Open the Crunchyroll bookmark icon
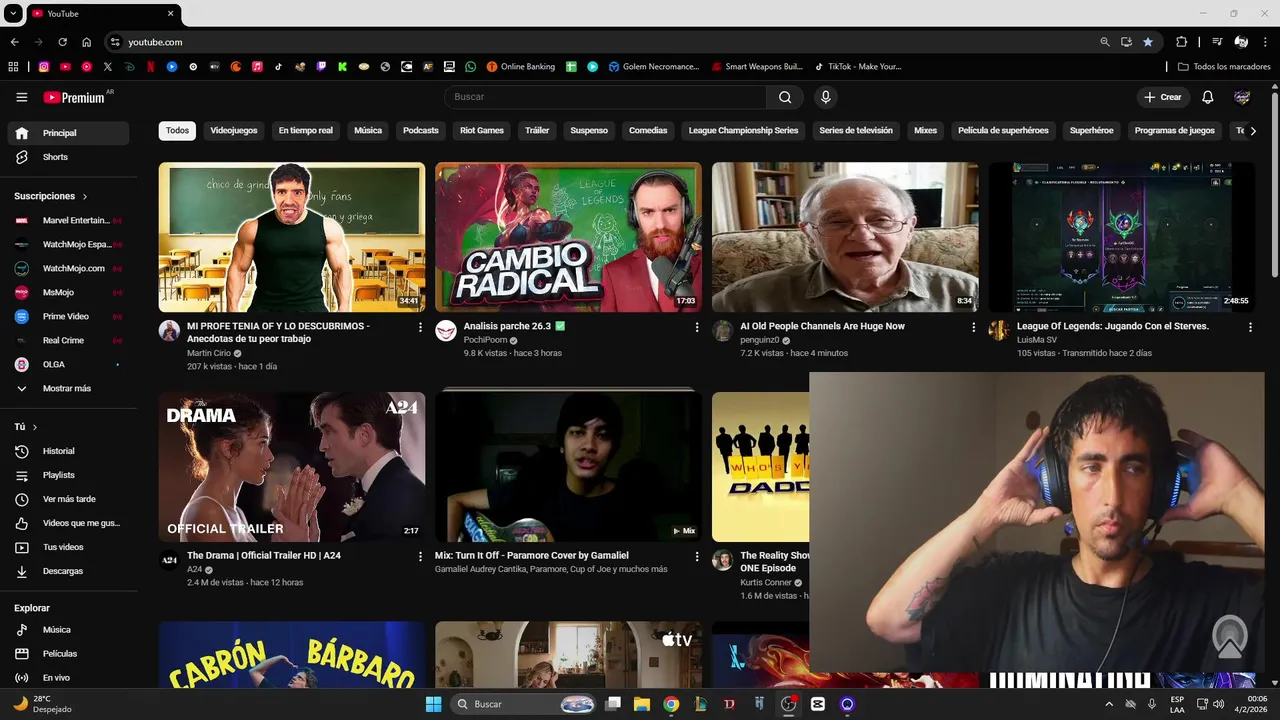Screen dimensions: 1280x720 (236, 67)
